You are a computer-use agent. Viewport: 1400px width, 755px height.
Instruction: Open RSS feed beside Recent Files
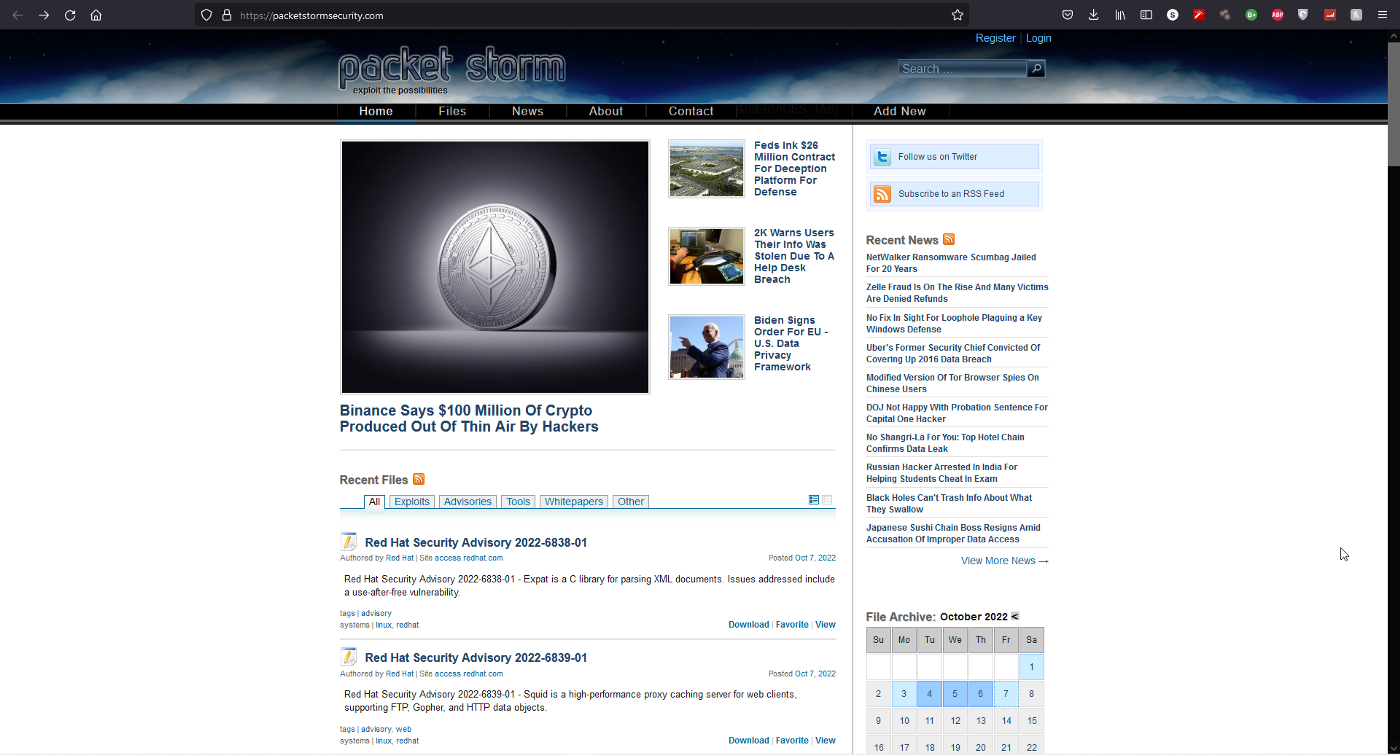pyautogui.click(x=419, y=479)
